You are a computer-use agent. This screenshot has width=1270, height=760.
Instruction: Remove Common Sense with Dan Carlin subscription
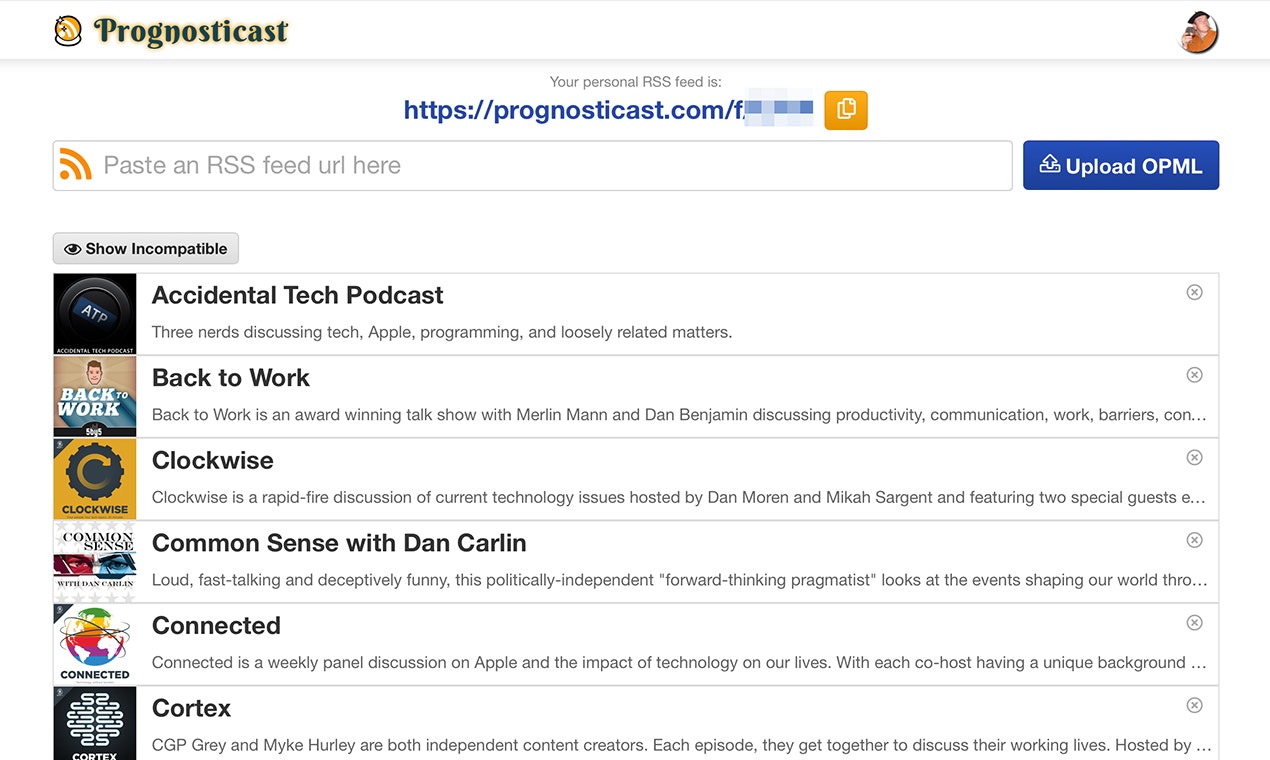[1194, 540]
